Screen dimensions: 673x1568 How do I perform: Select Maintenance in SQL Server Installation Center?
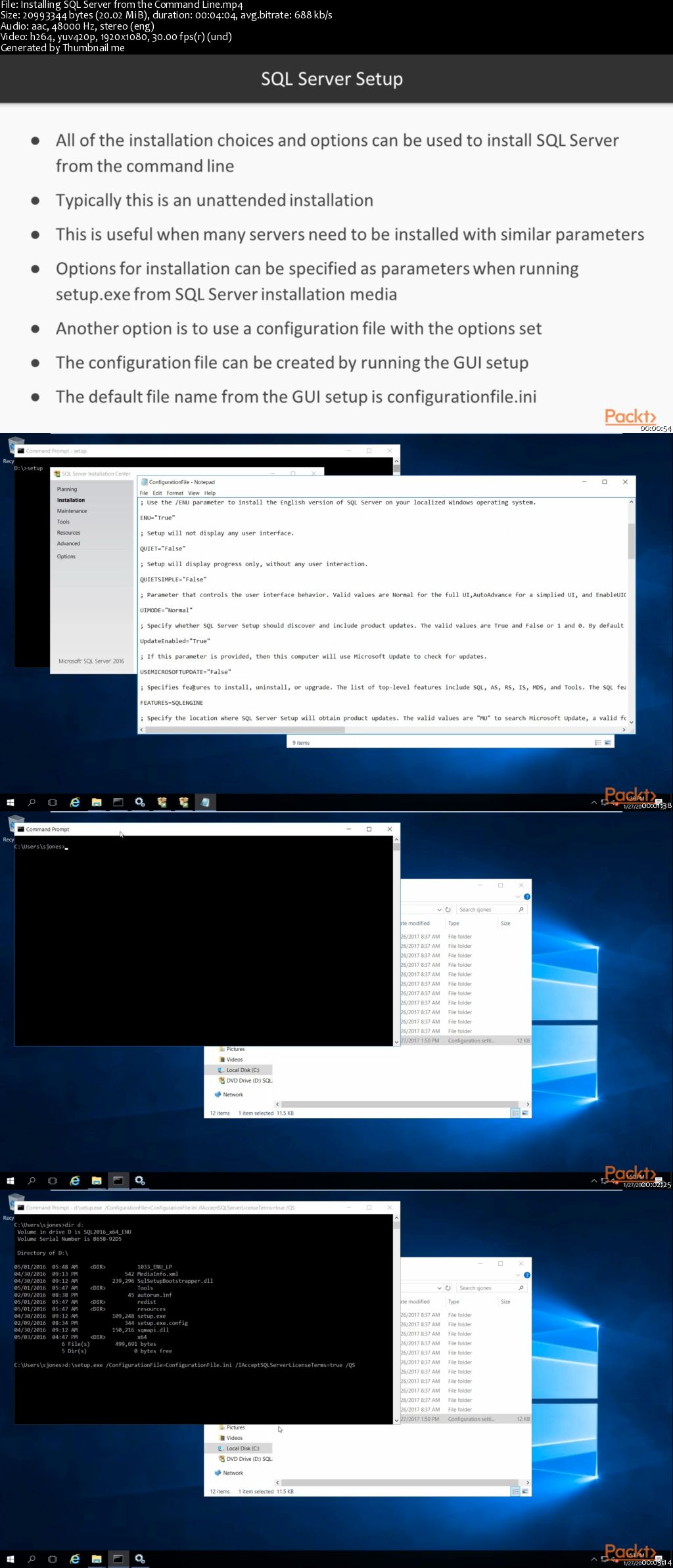72,511
